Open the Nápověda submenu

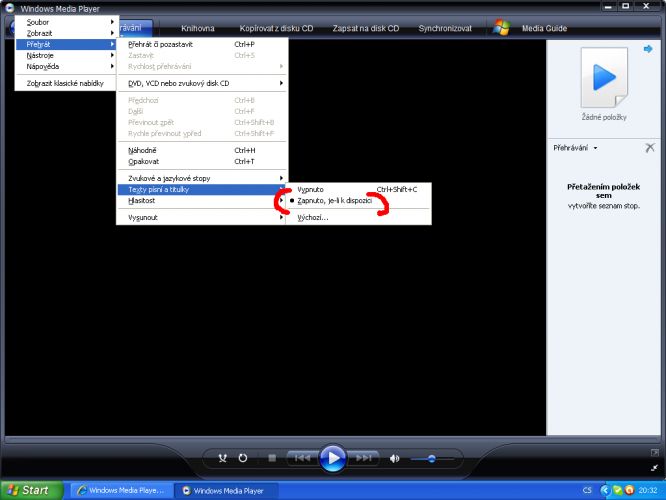65,66
